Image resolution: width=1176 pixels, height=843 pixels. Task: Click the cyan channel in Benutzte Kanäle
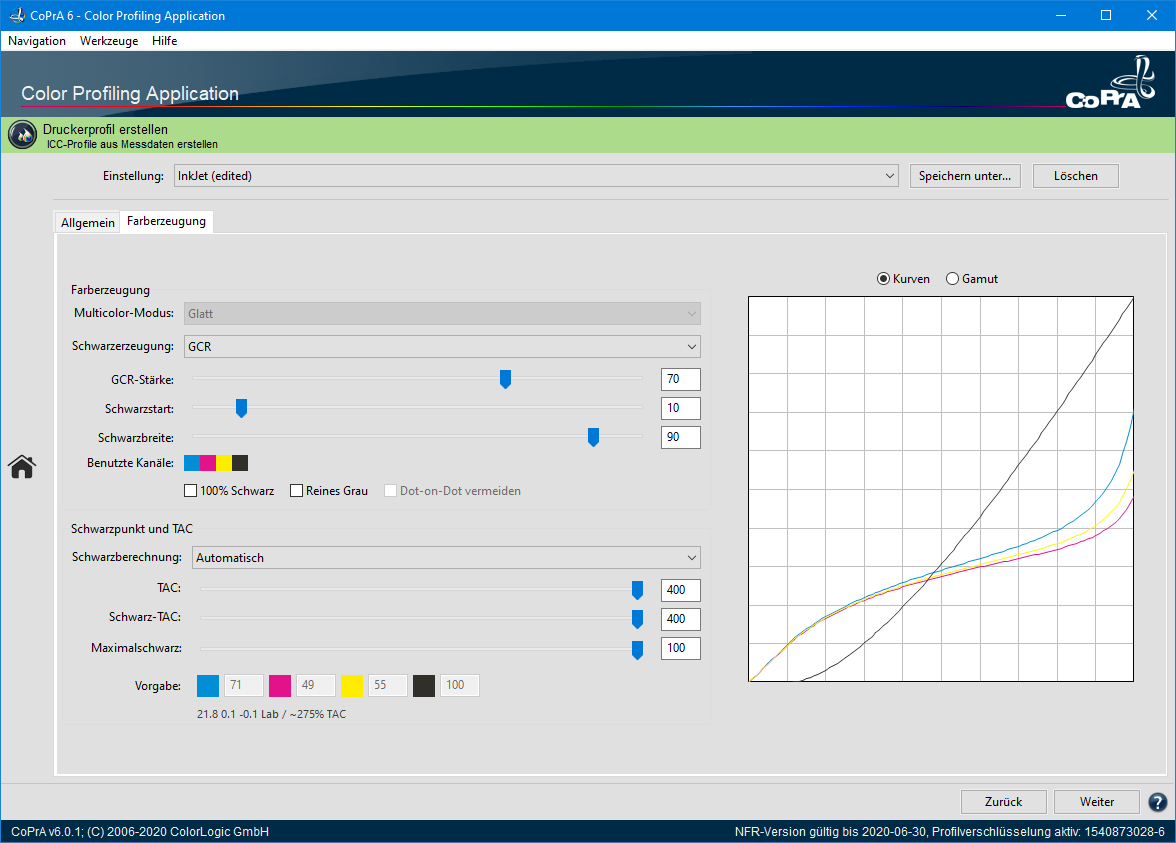click(x=191, y=463)
